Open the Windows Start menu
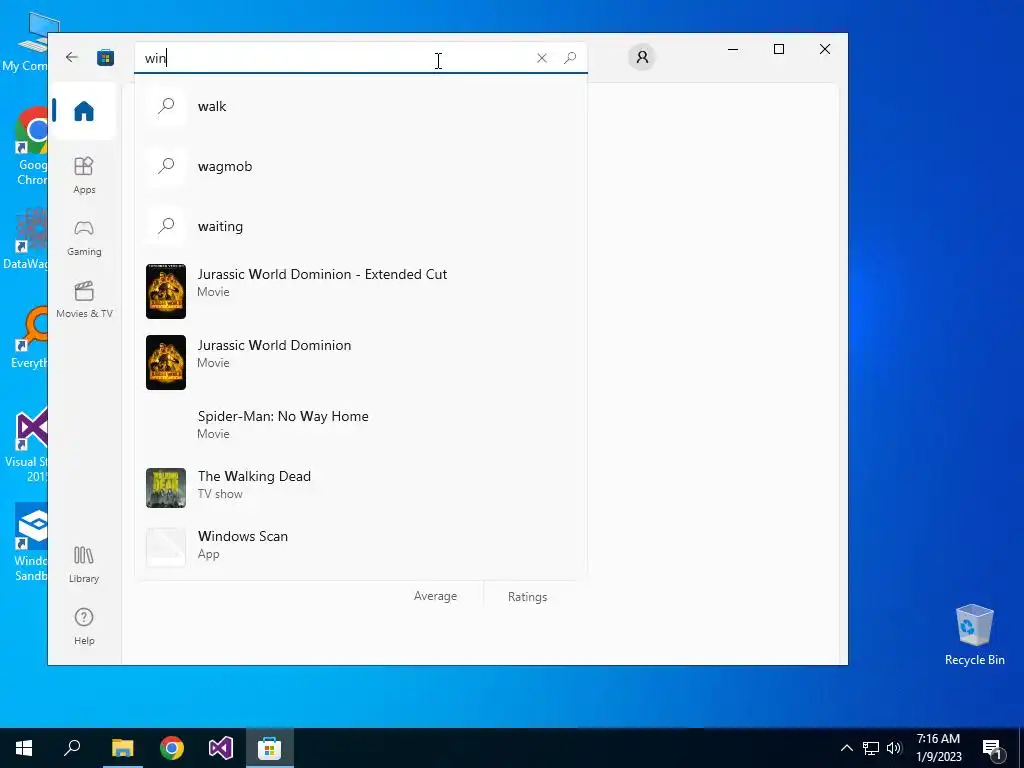1024x768 pixels. click(24, 748)
